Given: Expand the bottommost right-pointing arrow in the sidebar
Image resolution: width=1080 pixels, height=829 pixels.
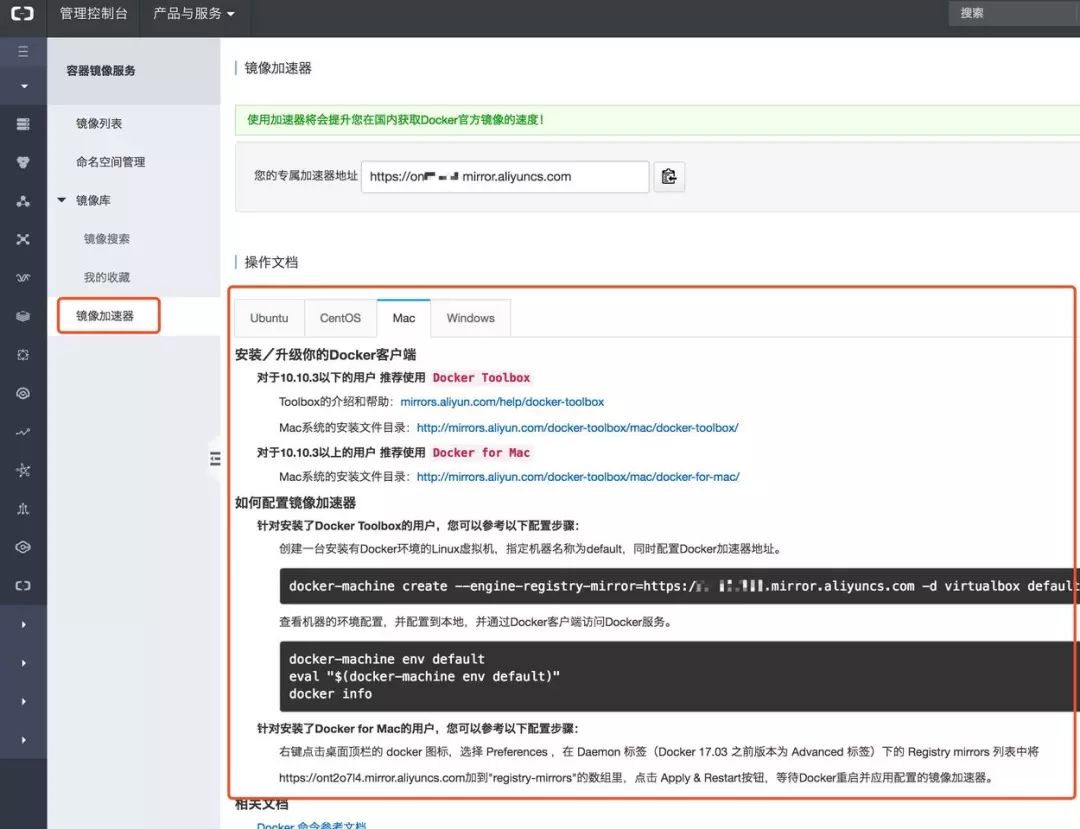Looking at the screenshot, I should [x=23, y=740].
